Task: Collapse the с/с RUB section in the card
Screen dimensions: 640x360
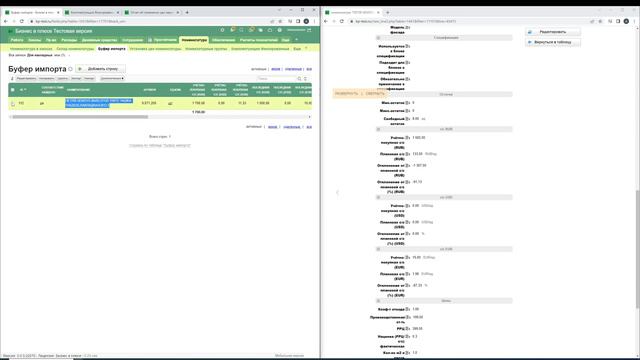Action: tap(378, 129)
